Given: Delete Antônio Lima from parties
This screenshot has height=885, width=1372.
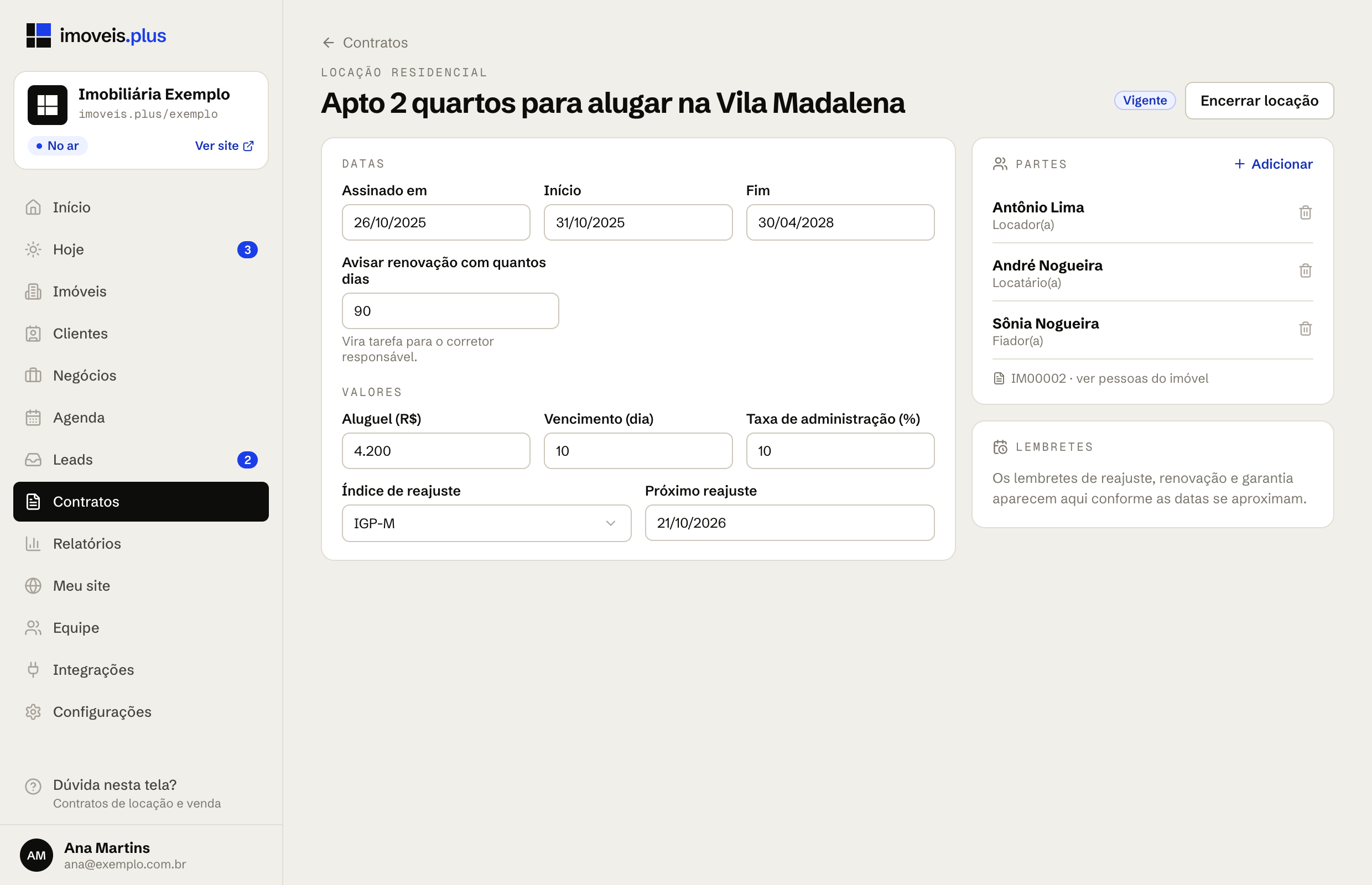Looking at the screenshot, I should pyautogui.click(x=1305, y=212).
